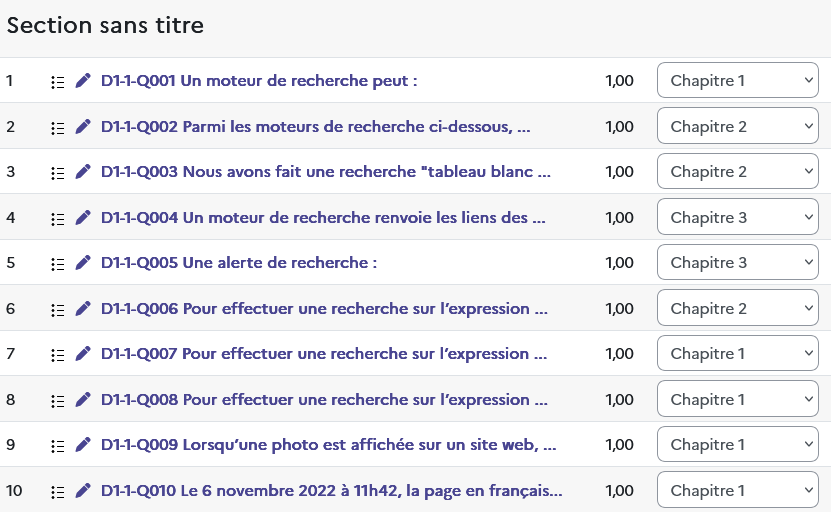The width and height of the screenshot is (836, 520).
Task: Click the multiple choice icon on row 8
Action: pos(58,401)
